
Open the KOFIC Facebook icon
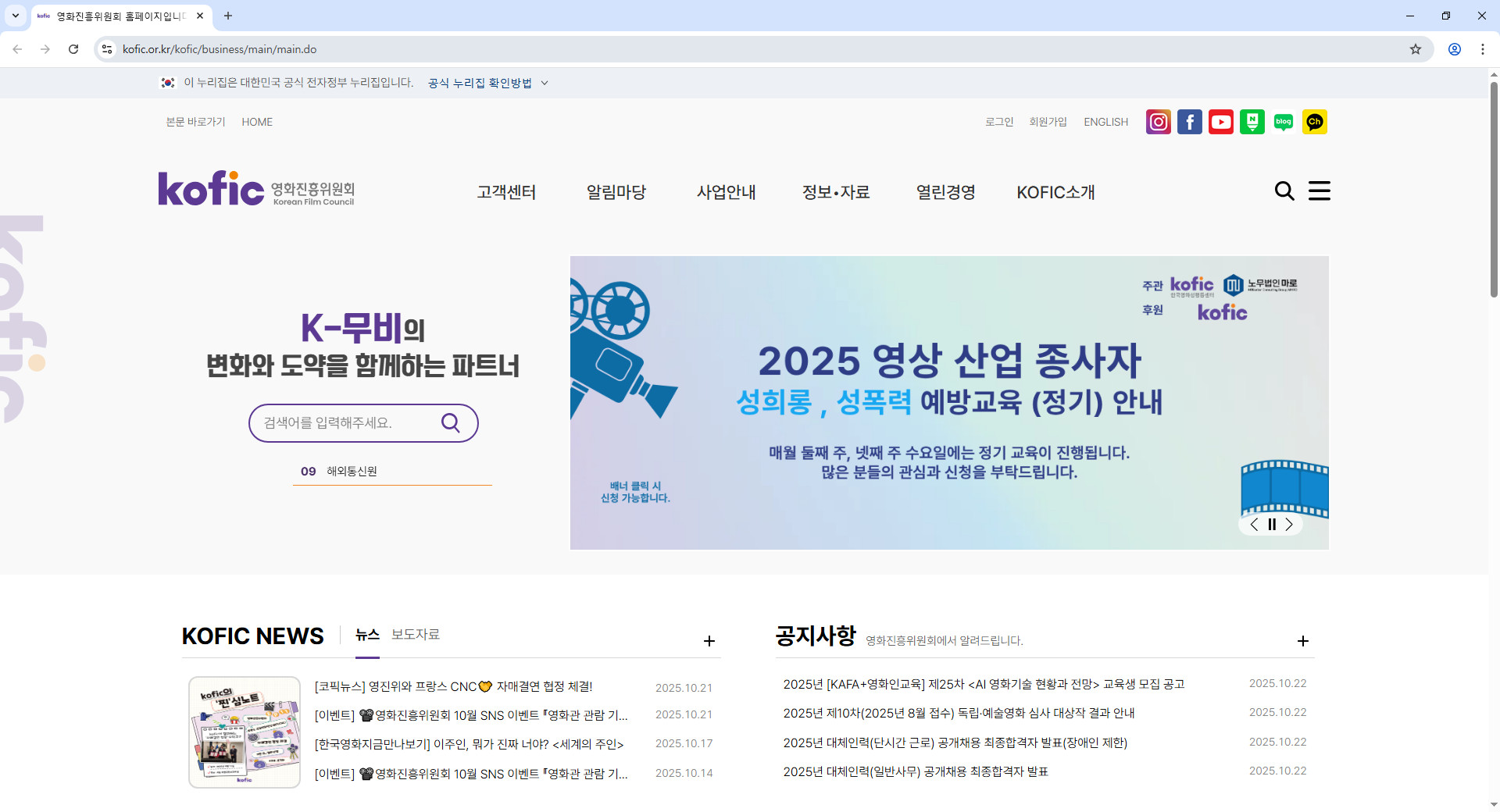pos(1189,122)
